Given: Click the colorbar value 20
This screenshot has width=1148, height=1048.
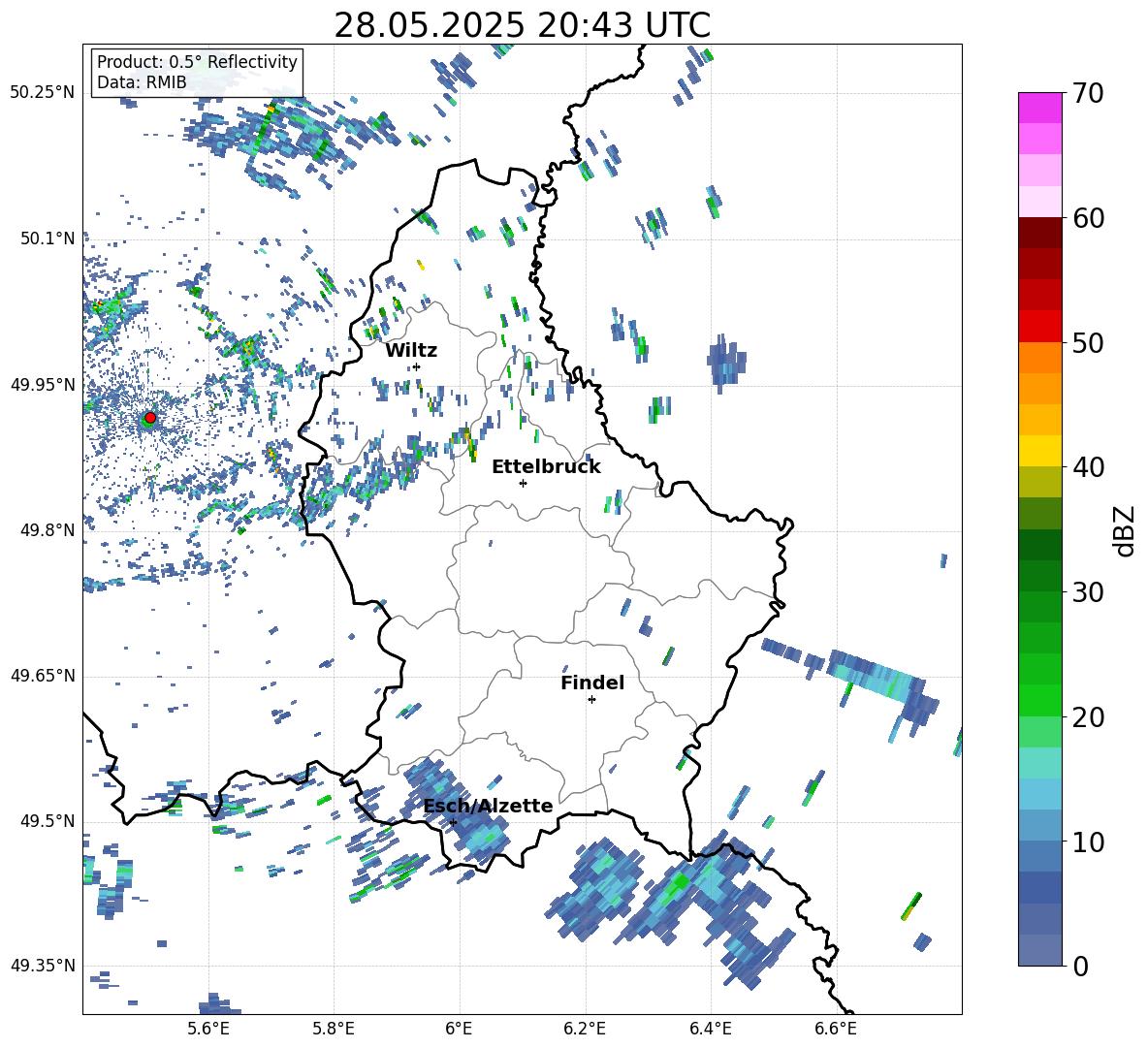Looking at the screenshot, I should click(1088, 717).
